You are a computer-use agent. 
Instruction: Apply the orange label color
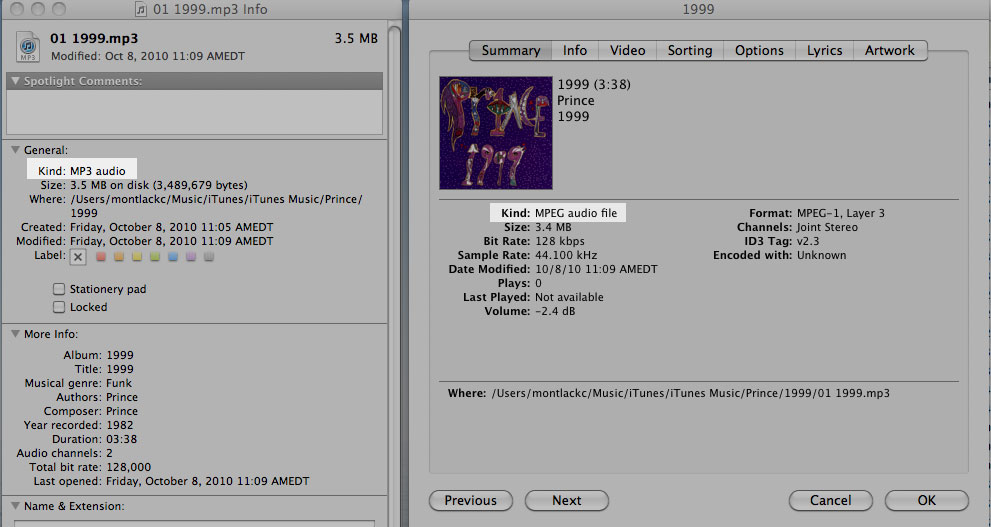click(x=118, y=257)
